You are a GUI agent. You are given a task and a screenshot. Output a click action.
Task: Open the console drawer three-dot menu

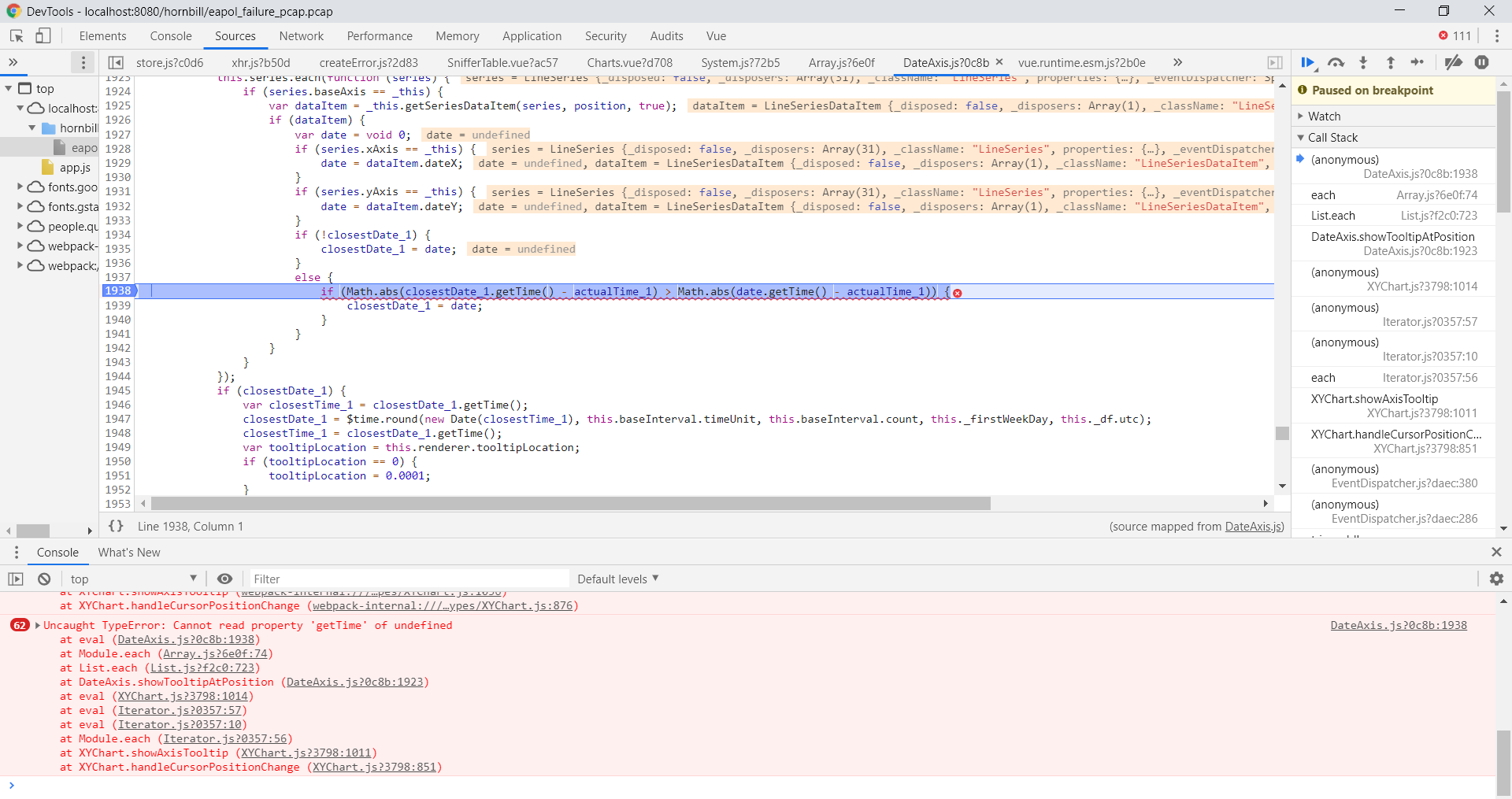click(x=16, y=553)
